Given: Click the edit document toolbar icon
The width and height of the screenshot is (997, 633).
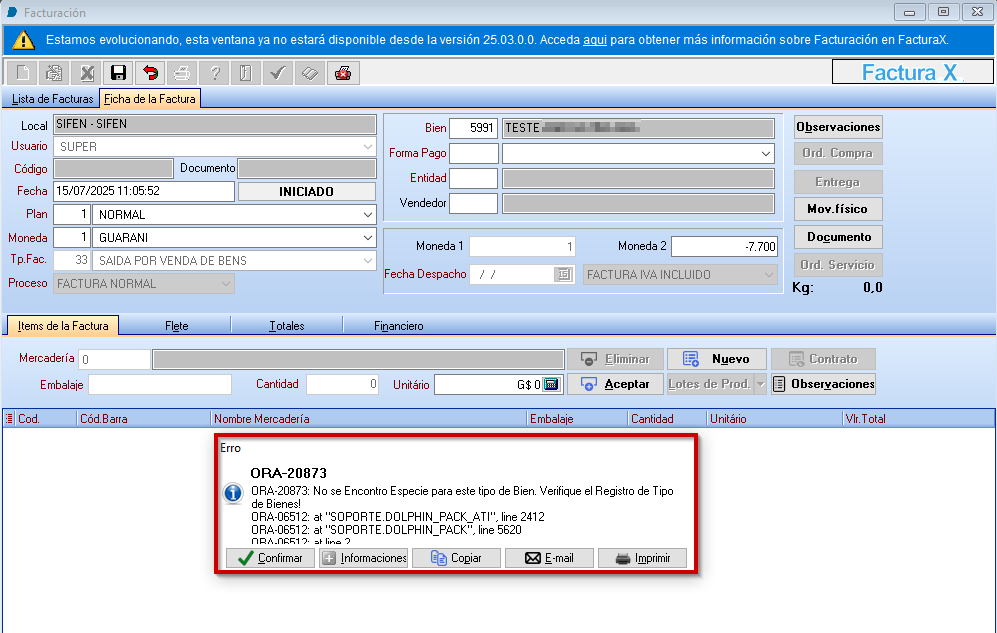Looking at the screenshot, I should click(x=54, y=73).
